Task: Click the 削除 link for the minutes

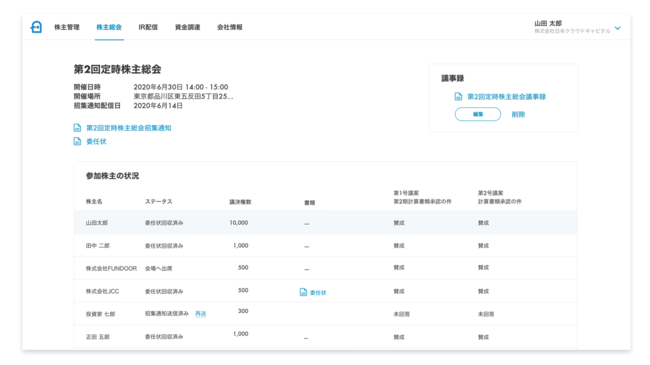Action: pyautogui.click(x=518, y=114)
